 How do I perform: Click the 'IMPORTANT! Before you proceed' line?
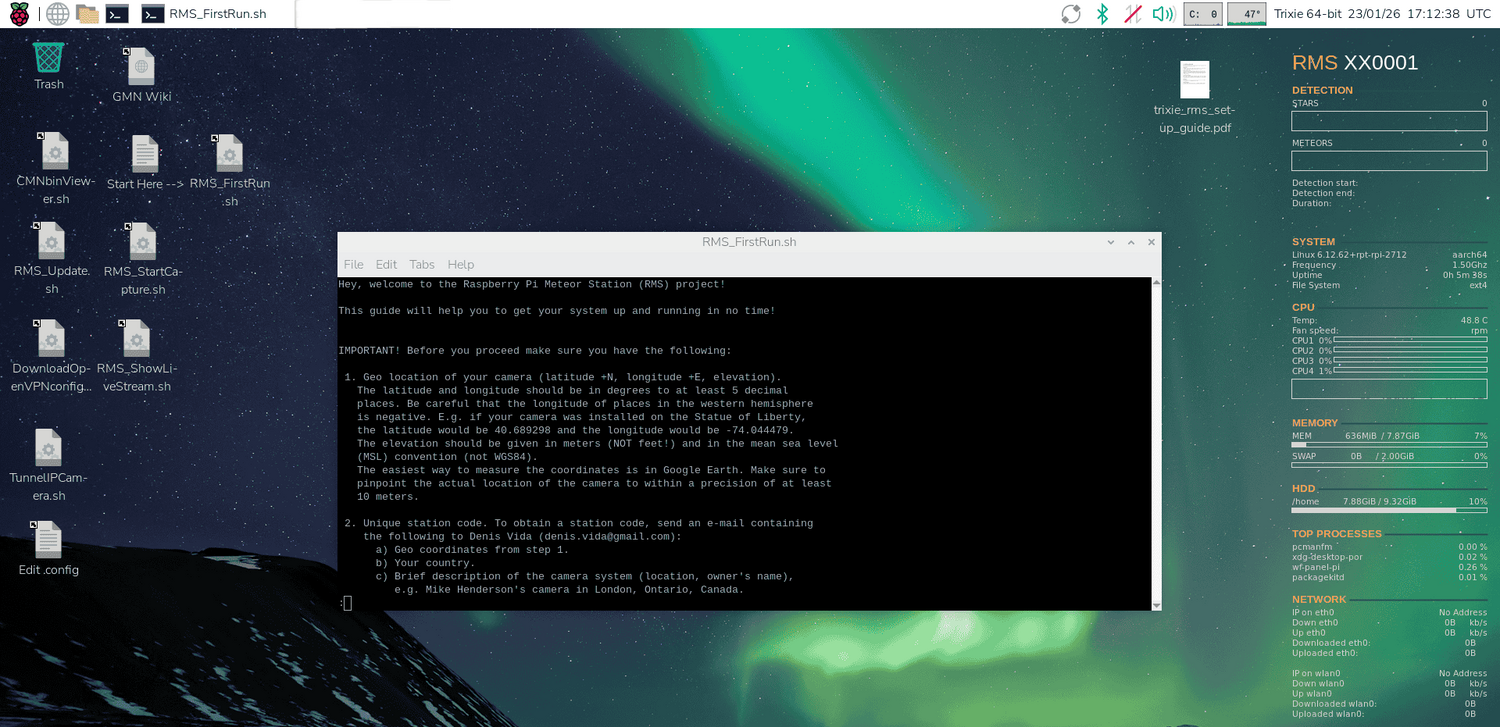pos(535,351)
